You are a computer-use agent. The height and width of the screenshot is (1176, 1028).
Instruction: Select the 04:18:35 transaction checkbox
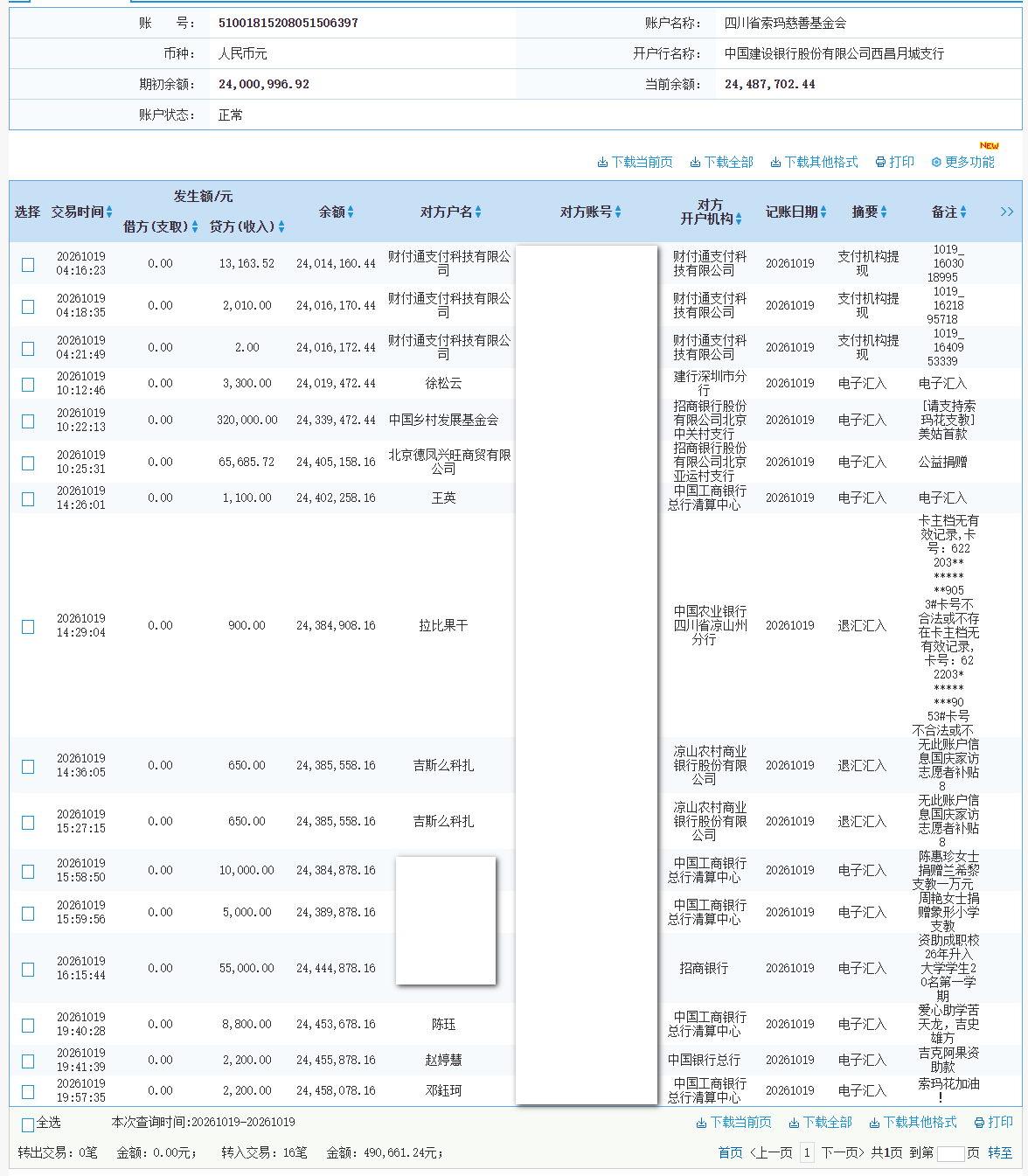click(28, 306)
